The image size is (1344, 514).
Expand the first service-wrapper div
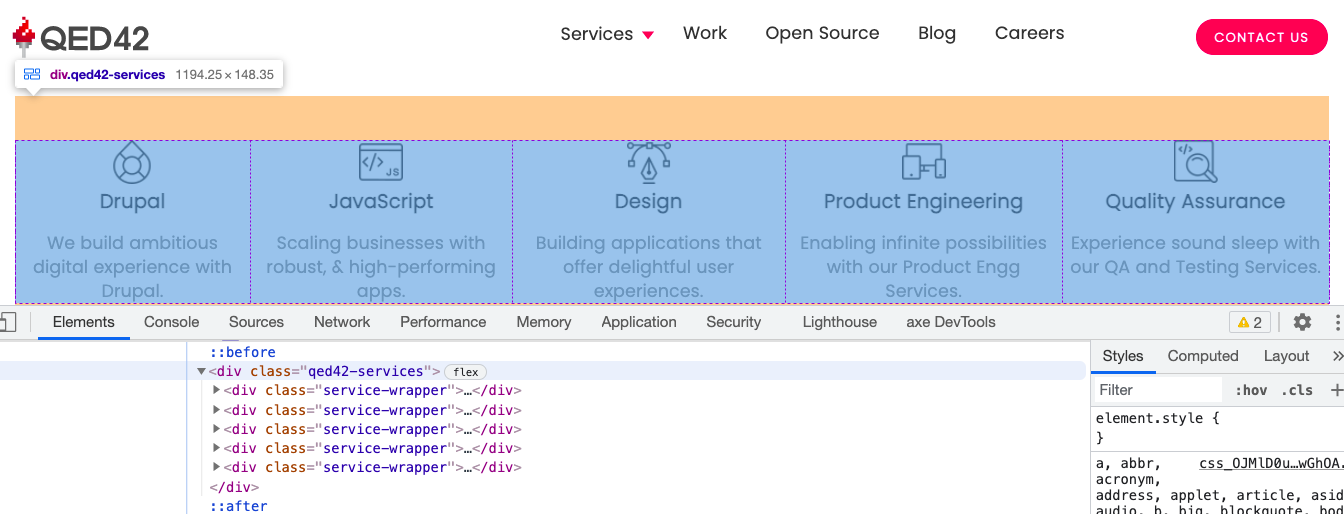pos(217,391)
